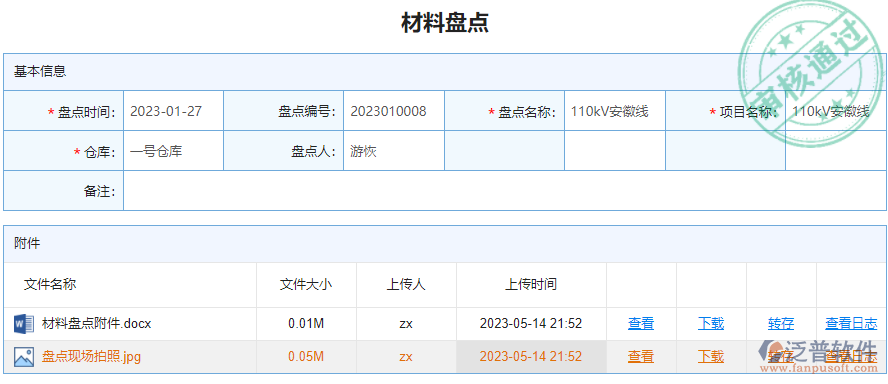Click the 盘点时间 field showing 2023-01-27
888x384 pixels.
(x=173, y=111)
